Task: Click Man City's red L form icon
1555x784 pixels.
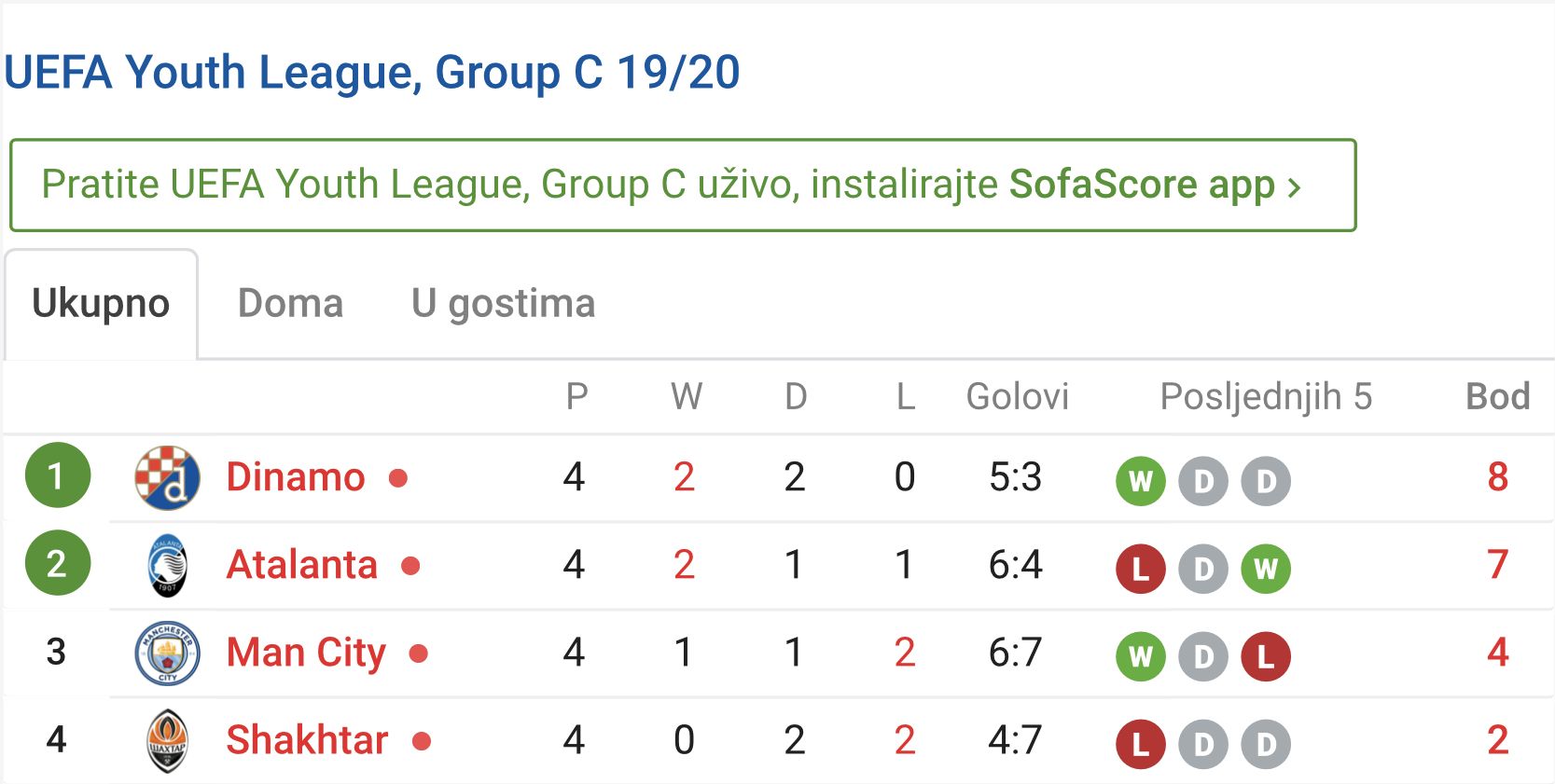Action: coord(1265,656)
